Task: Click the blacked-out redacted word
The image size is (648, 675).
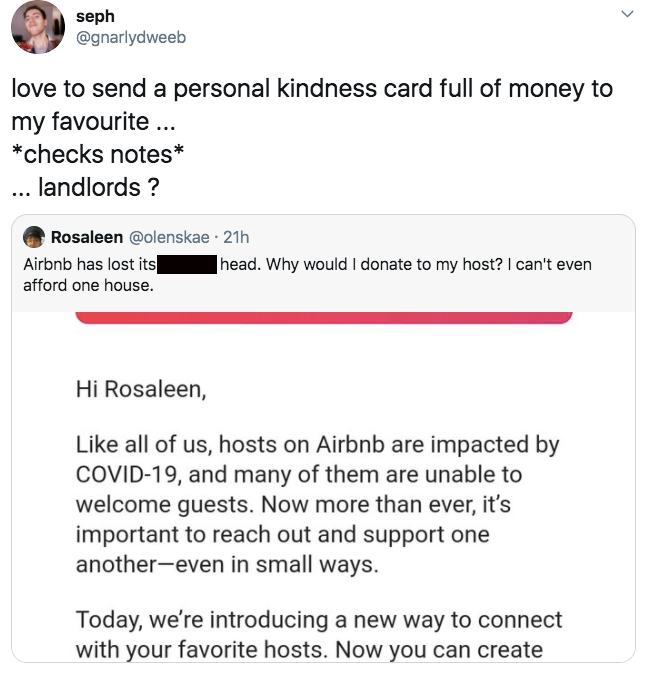Action: [188, 265]
